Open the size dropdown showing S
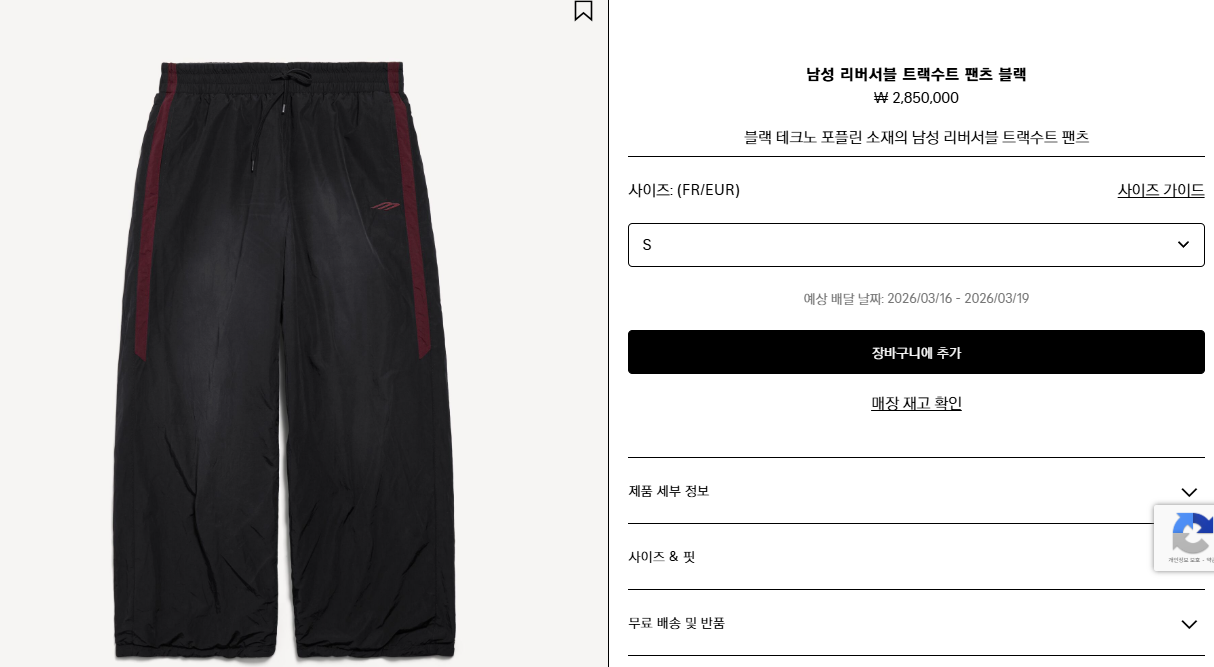 (916, 245)
